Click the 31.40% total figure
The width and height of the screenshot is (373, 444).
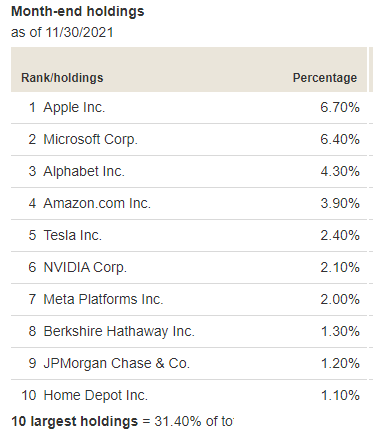click(x=178, y=421)
